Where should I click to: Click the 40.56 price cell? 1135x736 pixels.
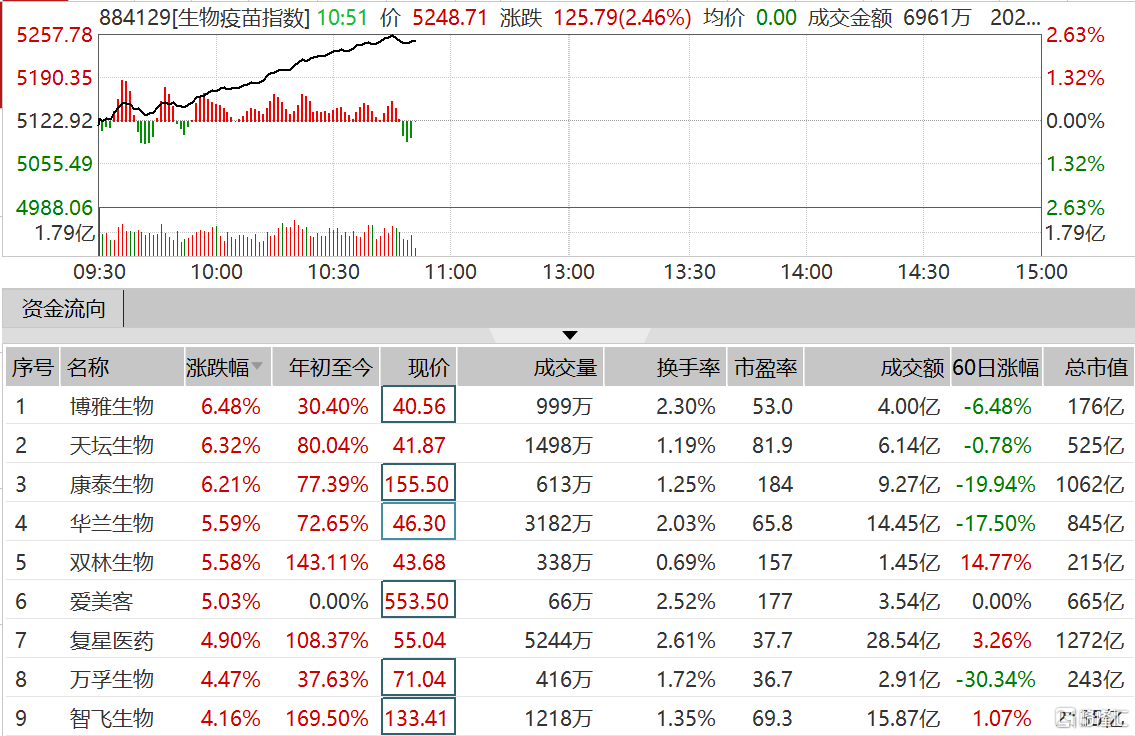pyautogui.click(x=418, y=406)
